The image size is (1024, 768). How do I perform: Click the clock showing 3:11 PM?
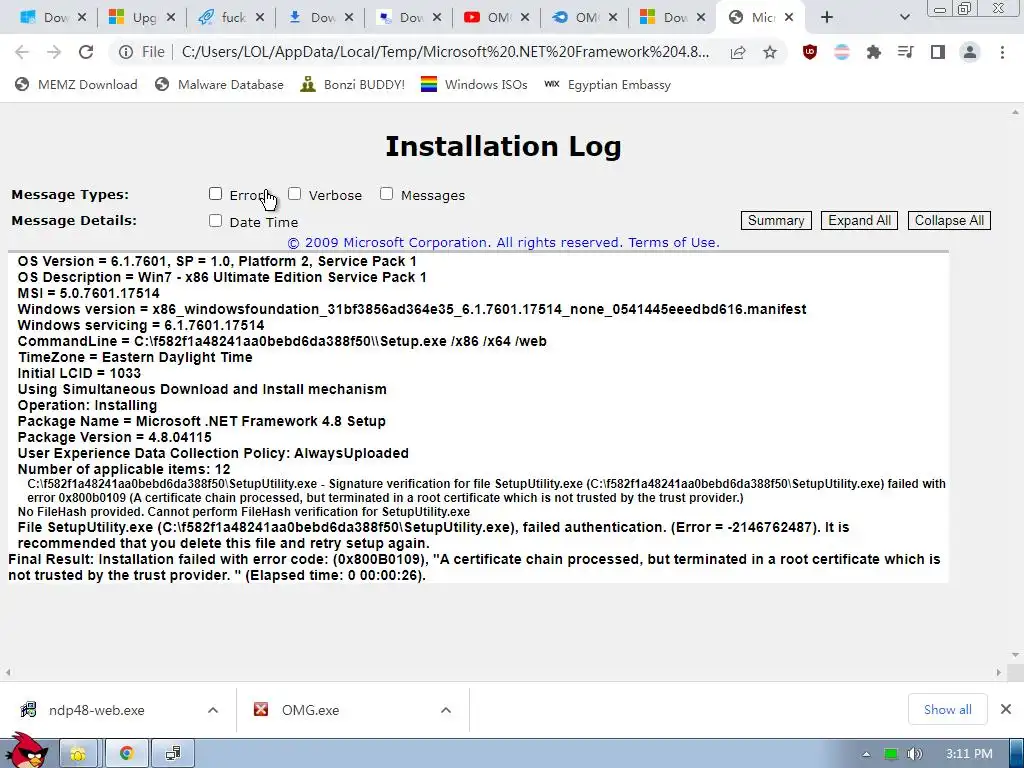[x=969, y=754]
